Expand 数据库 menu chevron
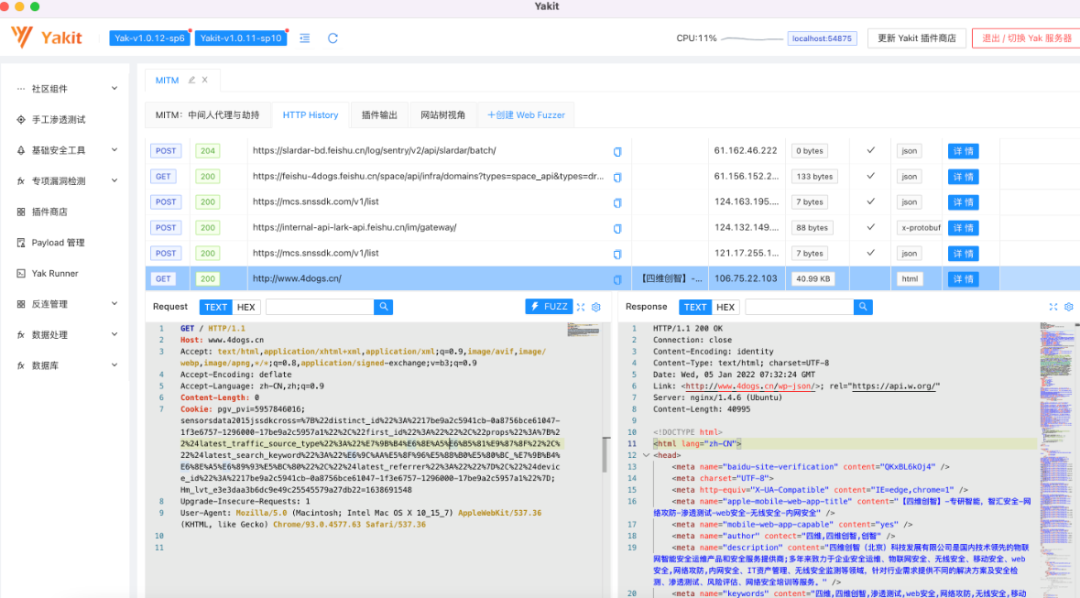 (114, 365)
